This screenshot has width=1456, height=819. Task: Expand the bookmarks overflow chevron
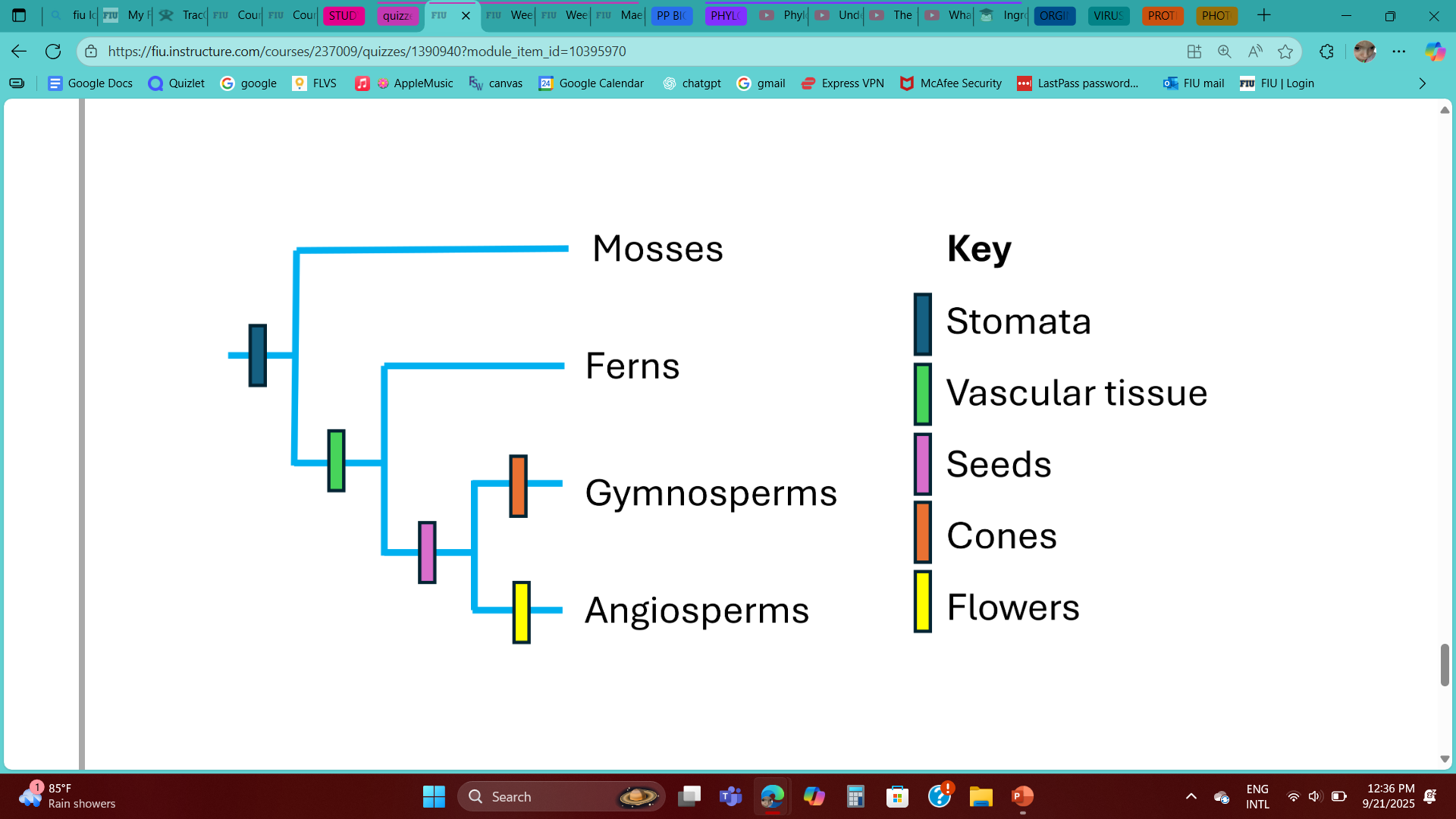tap(1423, 83)
